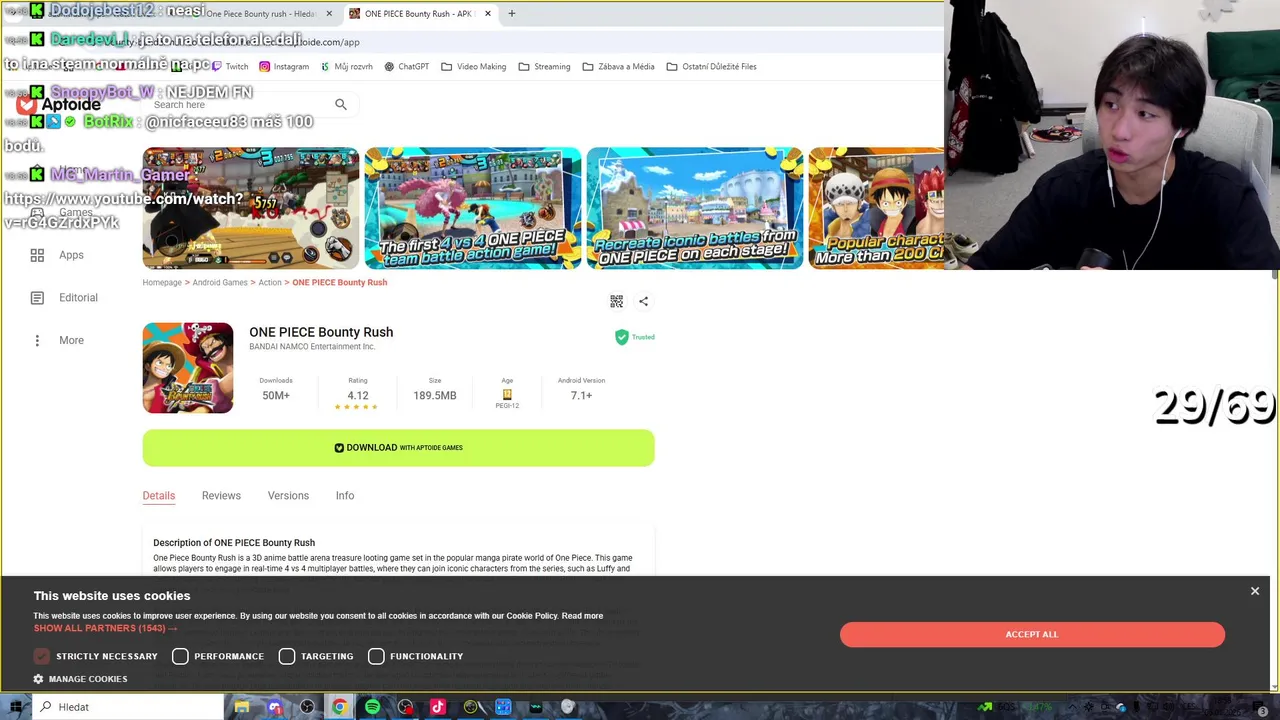Go to Action breadcrumb link

pyautogui.click(x=270, y=282)
